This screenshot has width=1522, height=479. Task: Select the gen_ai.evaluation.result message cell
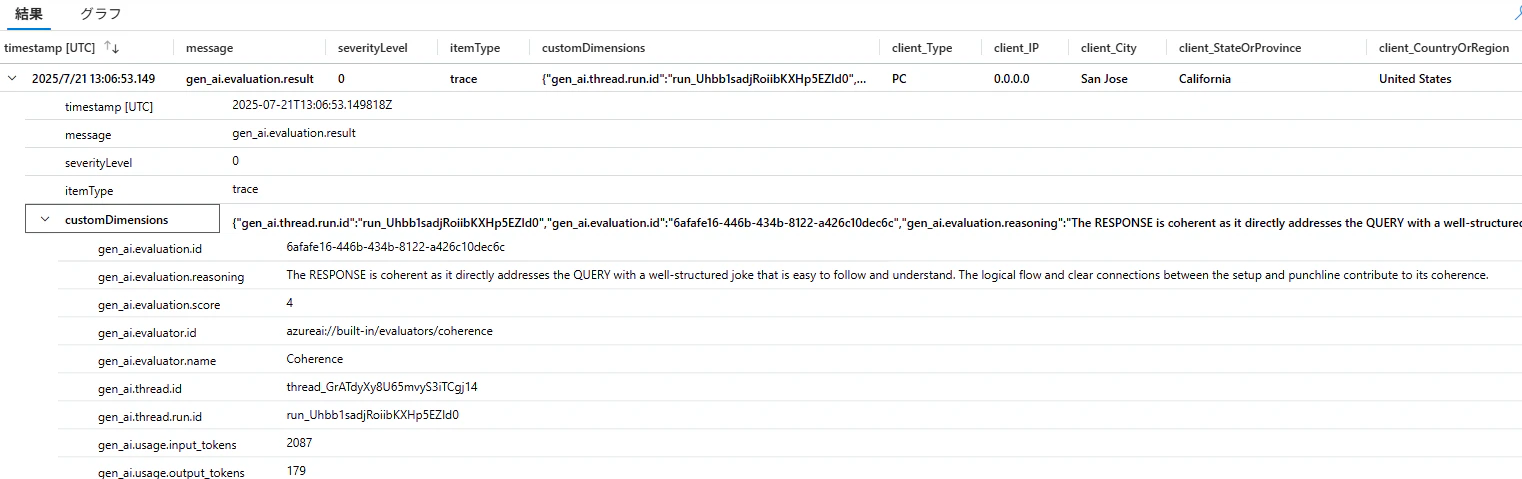[250, 79]
